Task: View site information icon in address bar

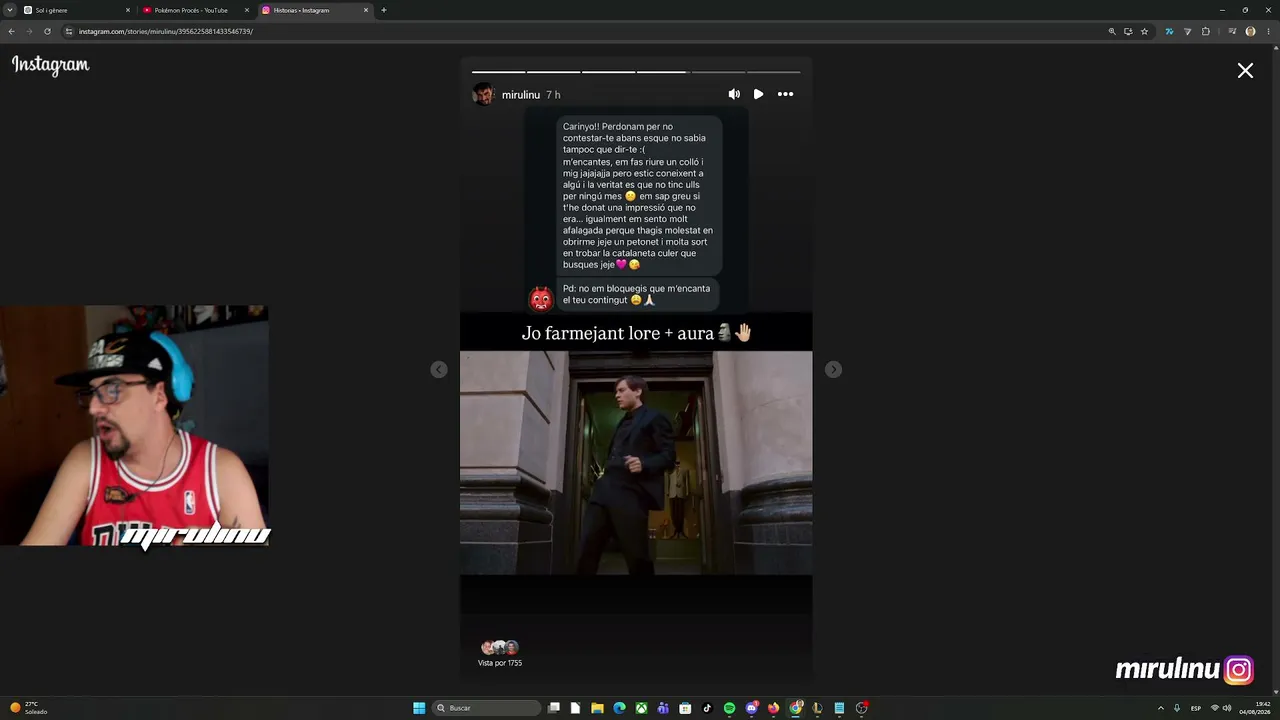Action: click(x=69, y=31)
